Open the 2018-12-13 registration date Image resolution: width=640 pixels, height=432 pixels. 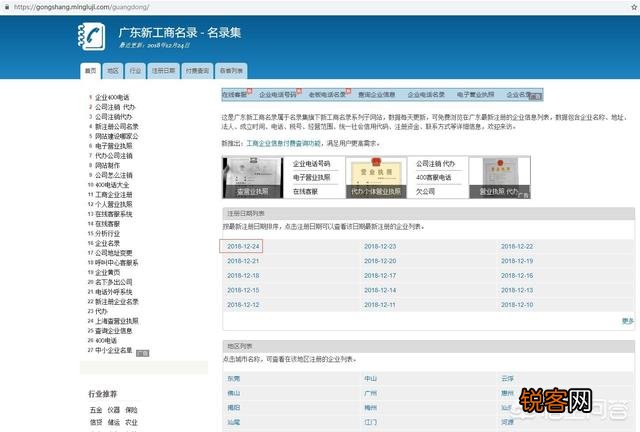tap(517, 290)
